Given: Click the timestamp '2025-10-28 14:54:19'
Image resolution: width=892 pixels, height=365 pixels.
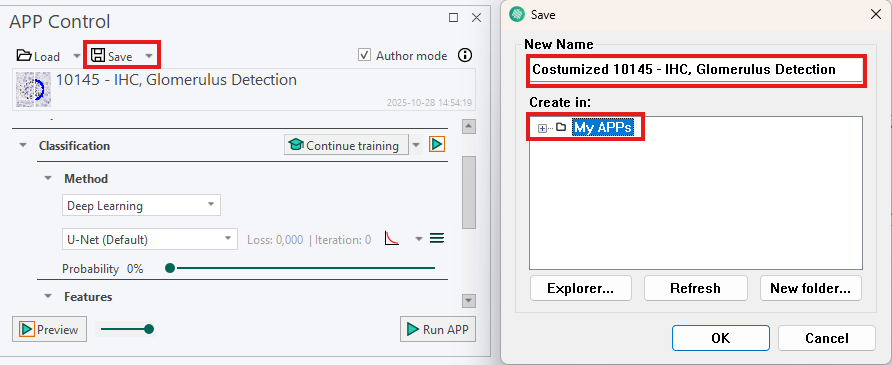Looking at the screenshot, I should 430,103.
